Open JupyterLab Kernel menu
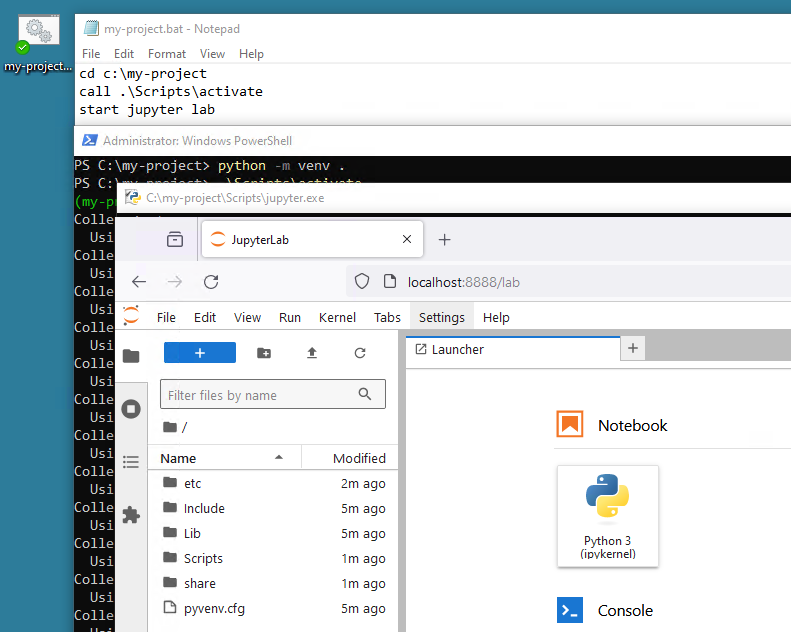The width and height of the screenshot is (791, 632). click(x=337, y=317)
